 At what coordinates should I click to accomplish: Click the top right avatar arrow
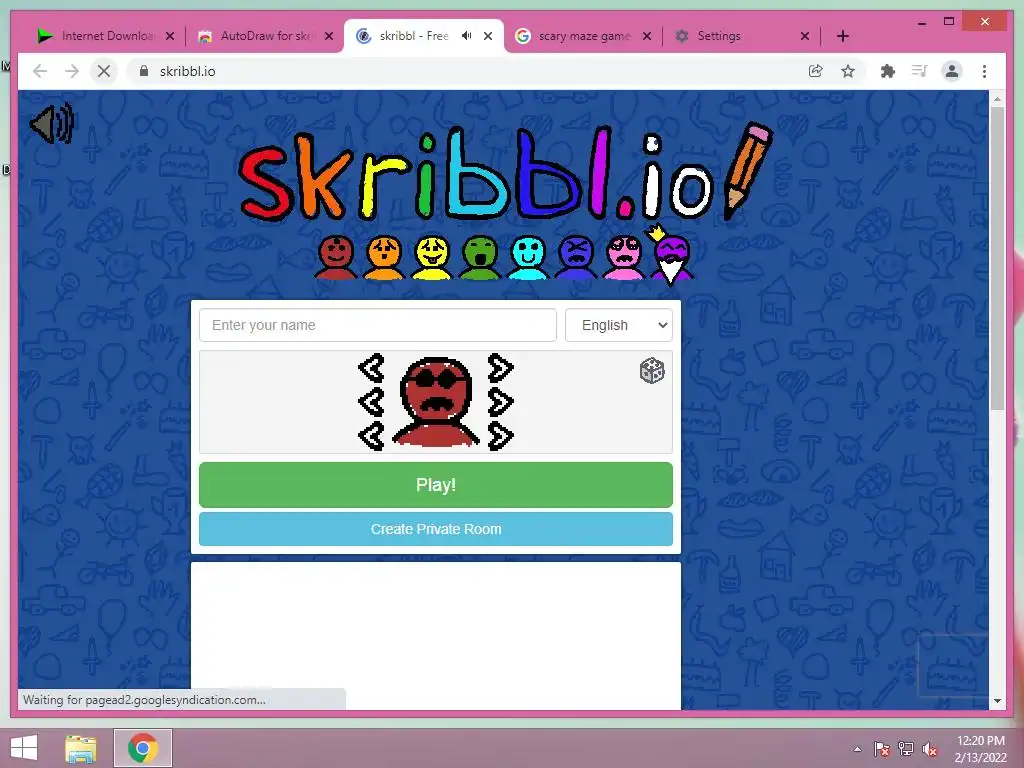tap(500, 368)
